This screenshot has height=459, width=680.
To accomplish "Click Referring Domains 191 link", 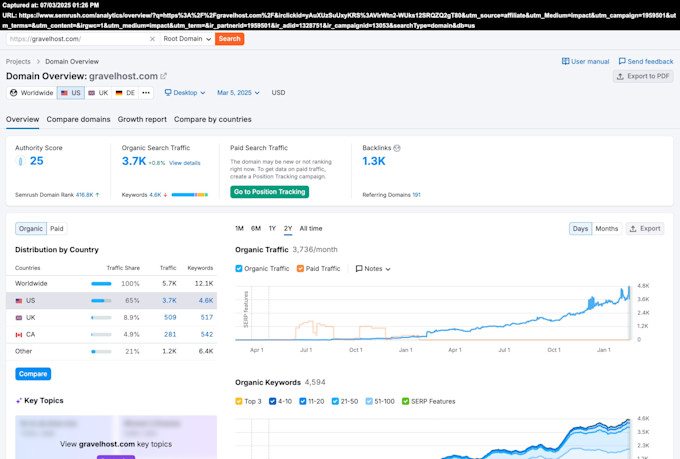I will [x=416, y=195].
